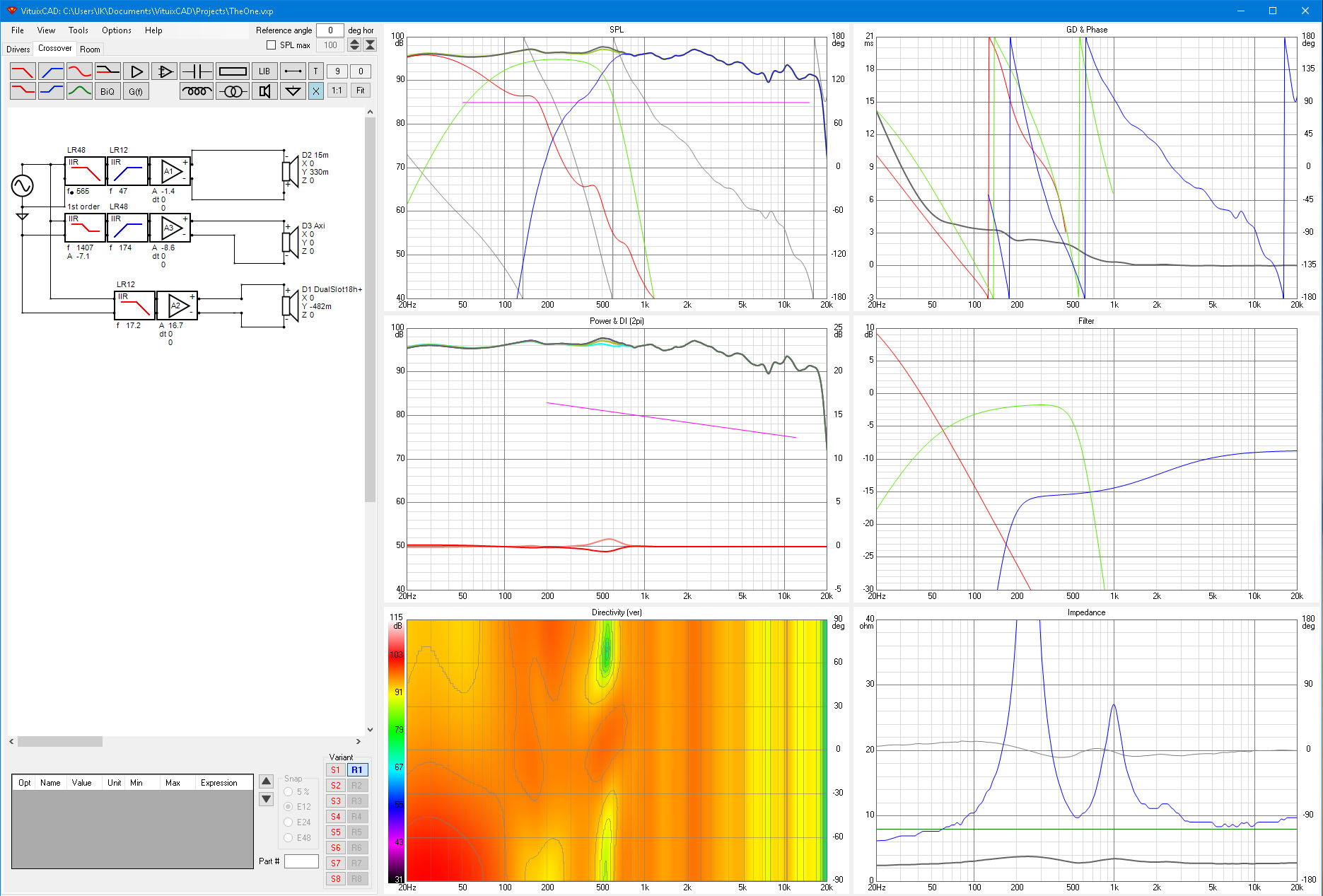1323x896 pixels.
Task: Add a blue high-shelf filter block
Action: [x=51, y=91]
